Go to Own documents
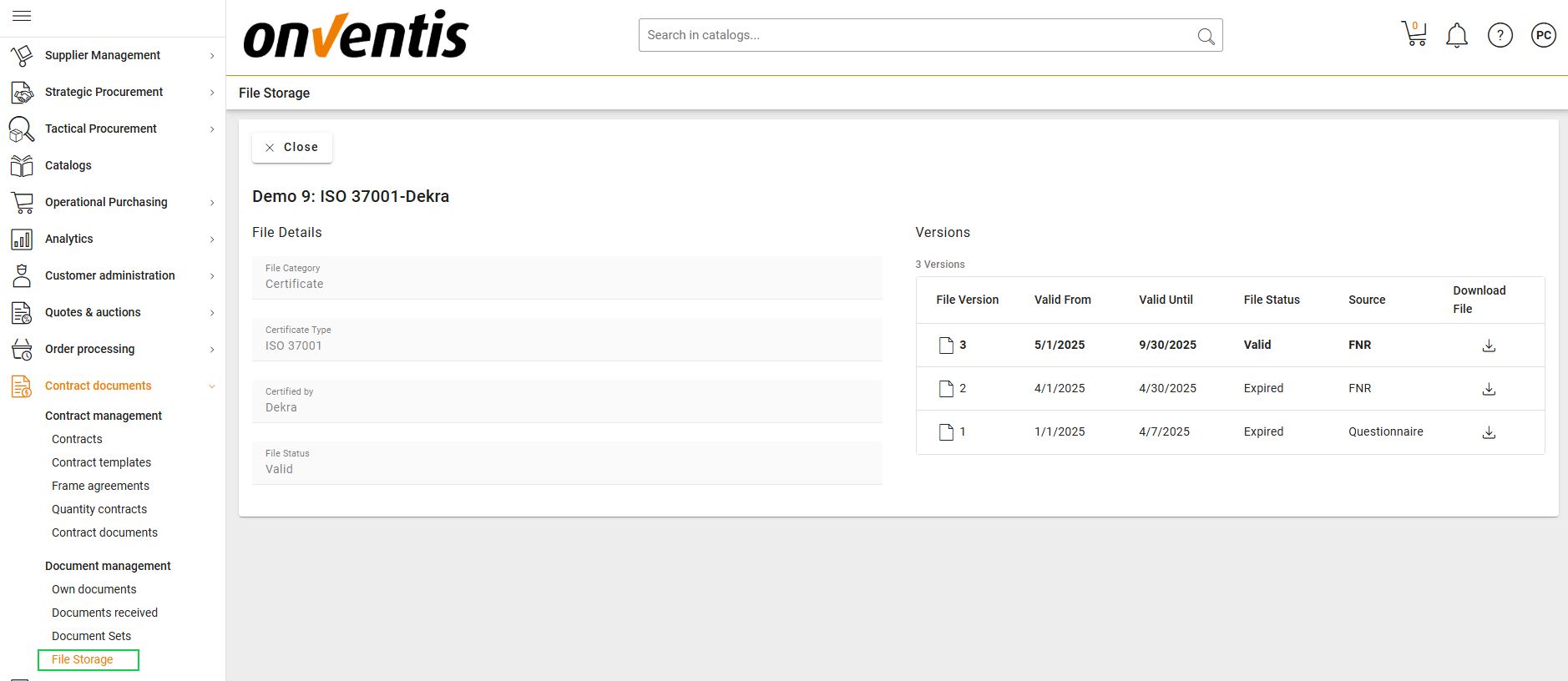This screenshot has height=681, width=1568. [94, 589]
